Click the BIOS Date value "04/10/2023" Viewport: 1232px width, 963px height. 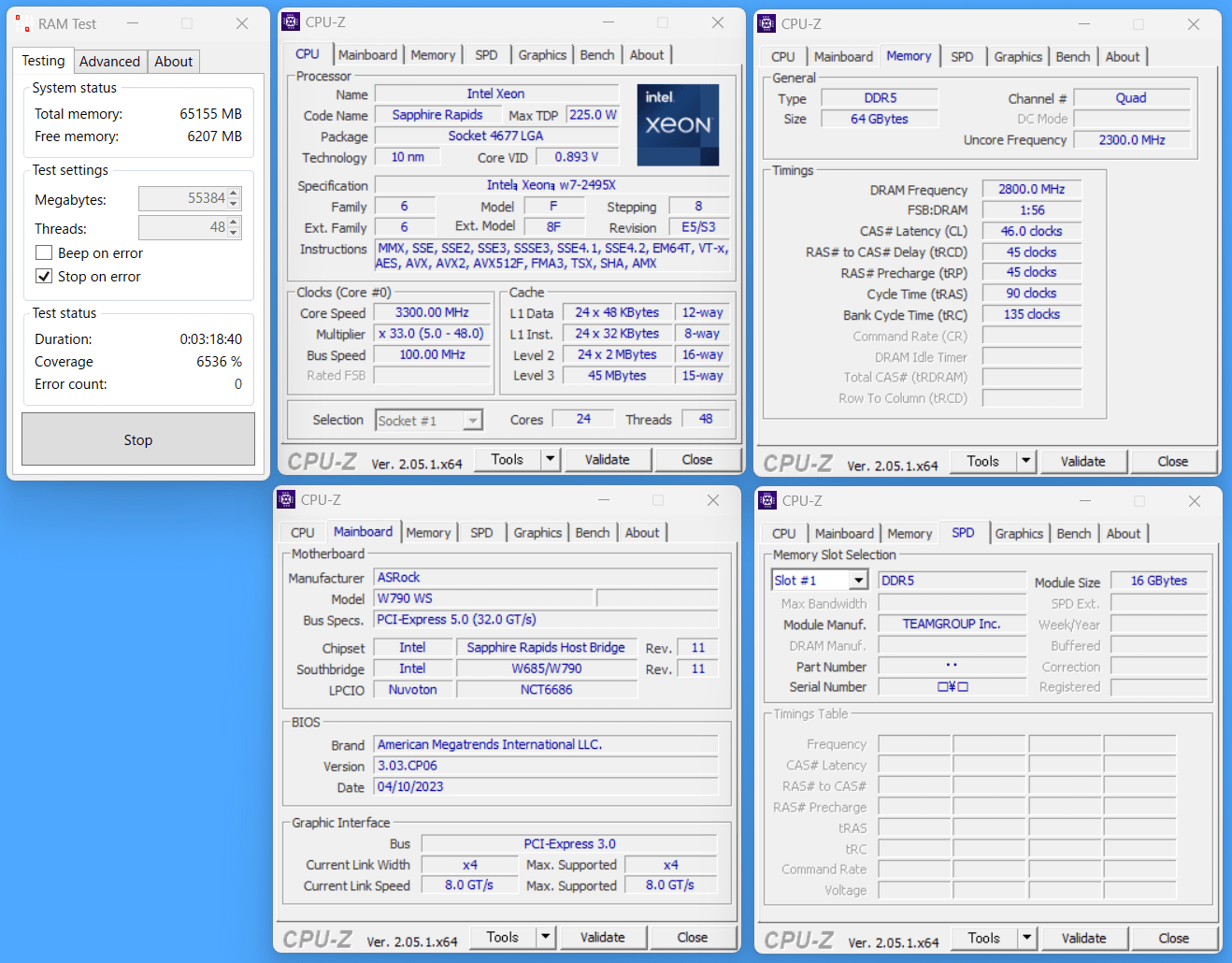pos(546,787)
